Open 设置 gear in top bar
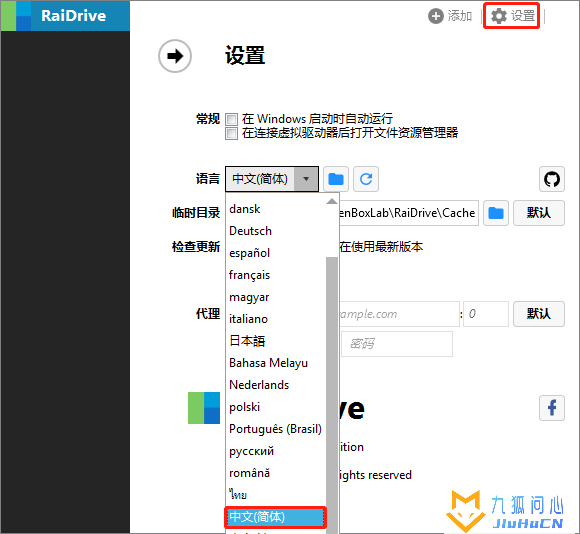This screenshot has width=580, height=534. point(512,16)
